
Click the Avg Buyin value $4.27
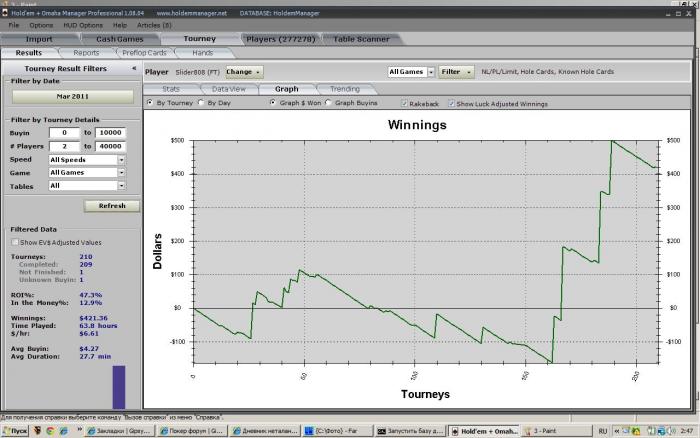(89, 349)
